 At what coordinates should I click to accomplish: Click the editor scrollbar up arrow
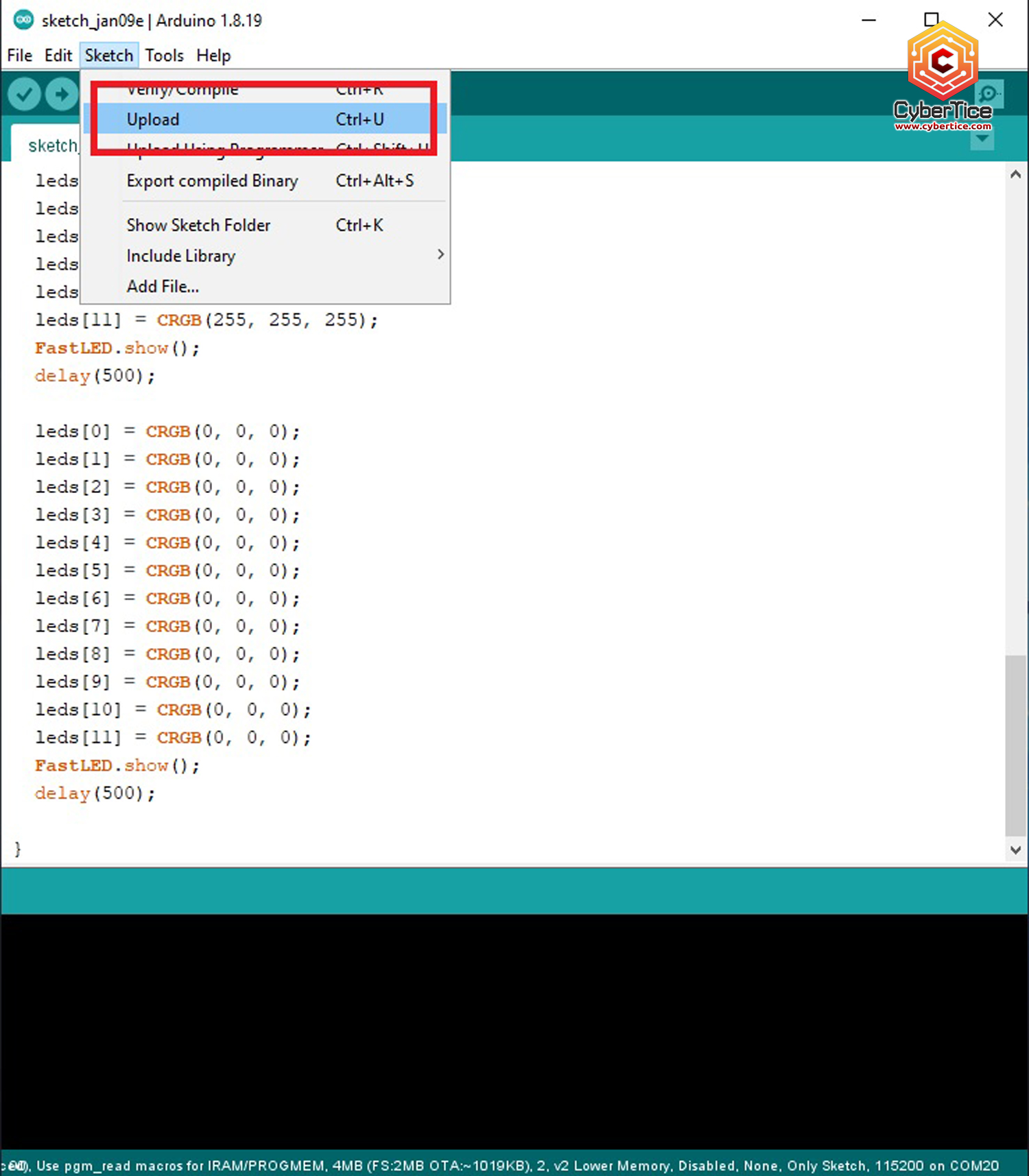click(x=1015, y=175)
